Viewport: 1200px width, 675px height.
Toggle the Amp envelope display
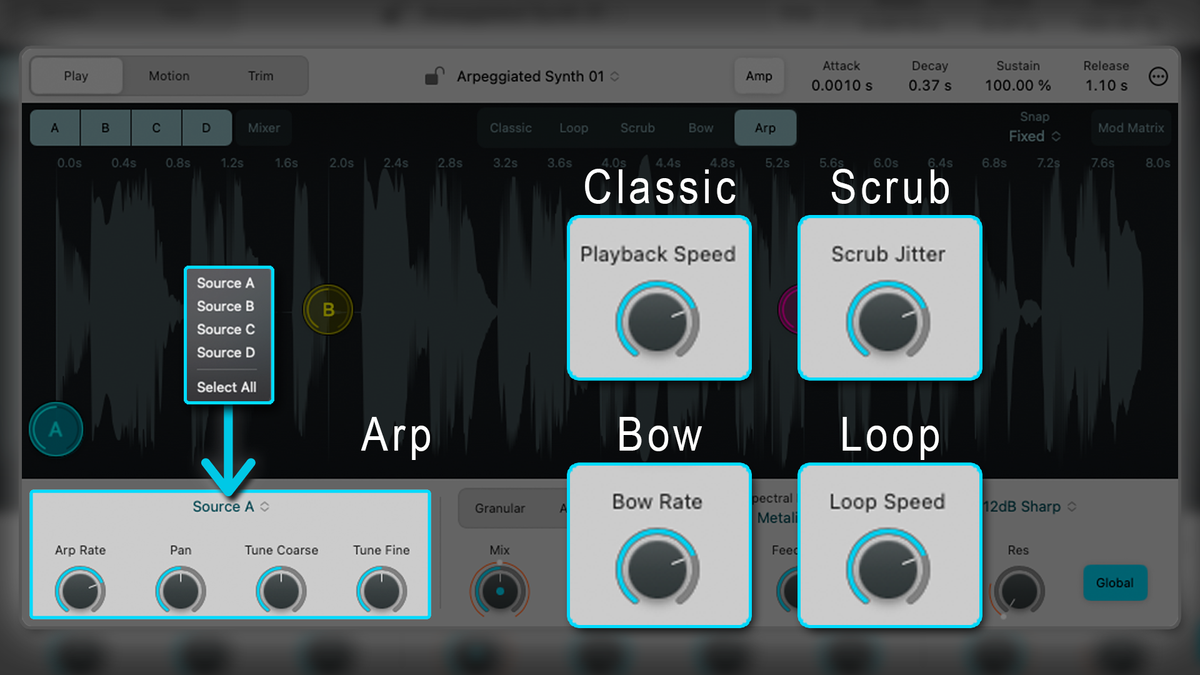point(759,75)
